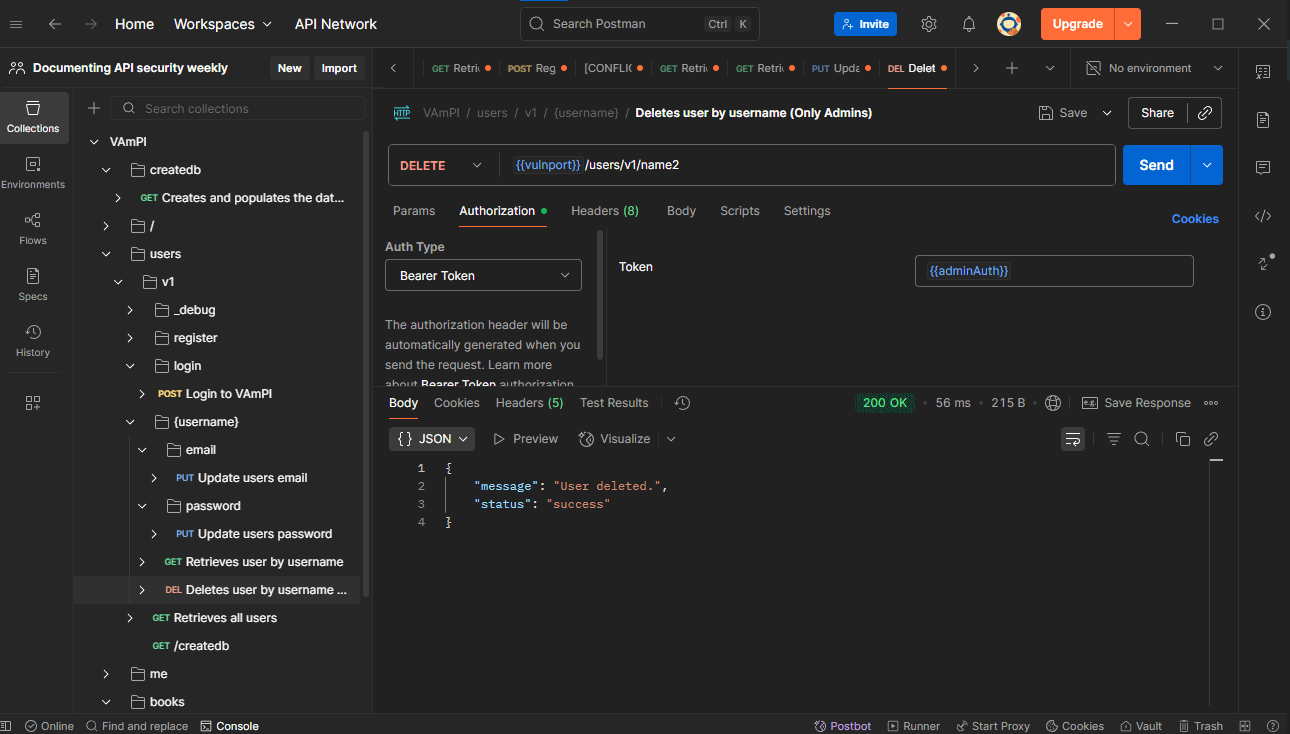Open the JSON format dropdown
1290x734 pixels.
[432, 439]
